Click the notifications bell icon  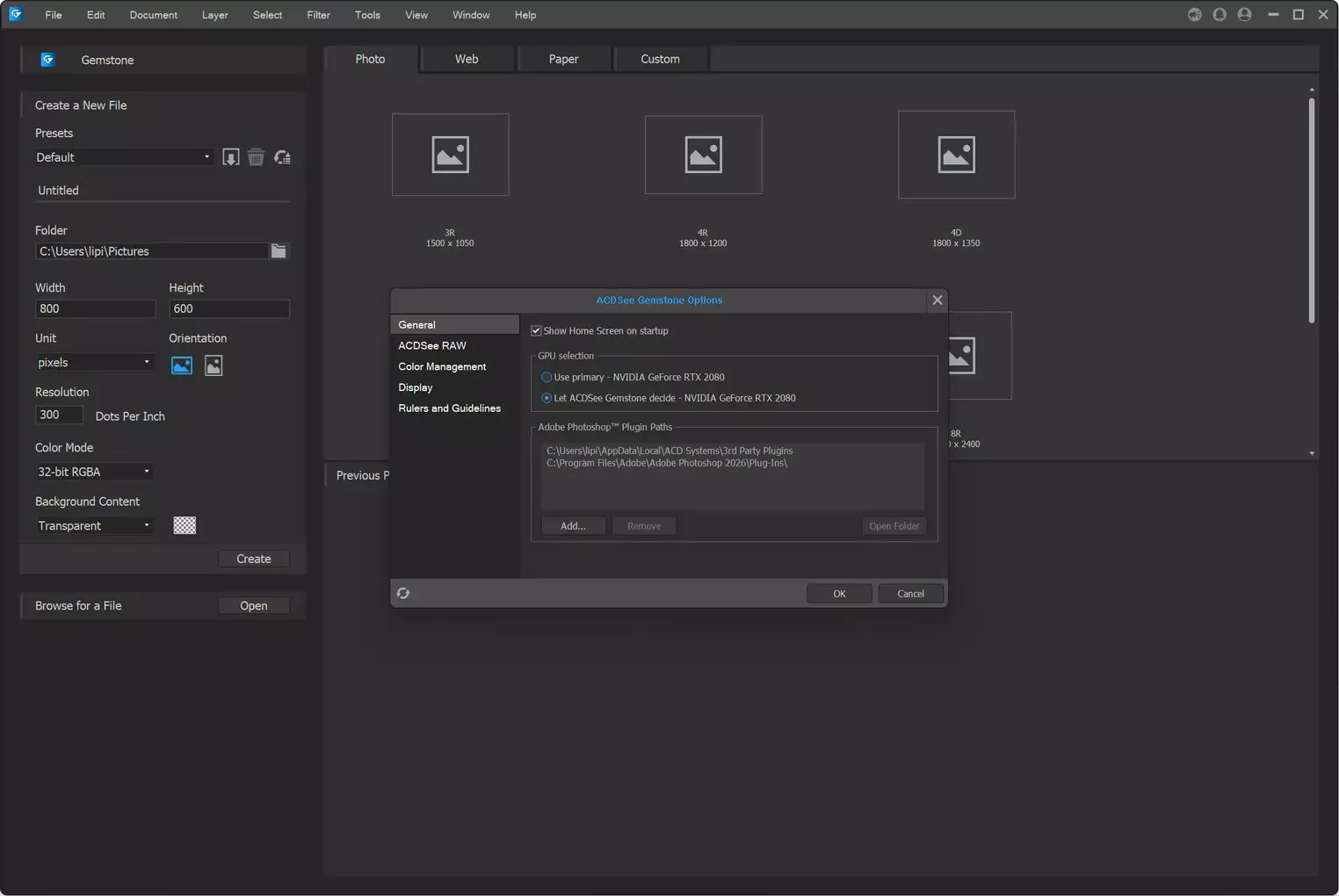pos(1220,15)
